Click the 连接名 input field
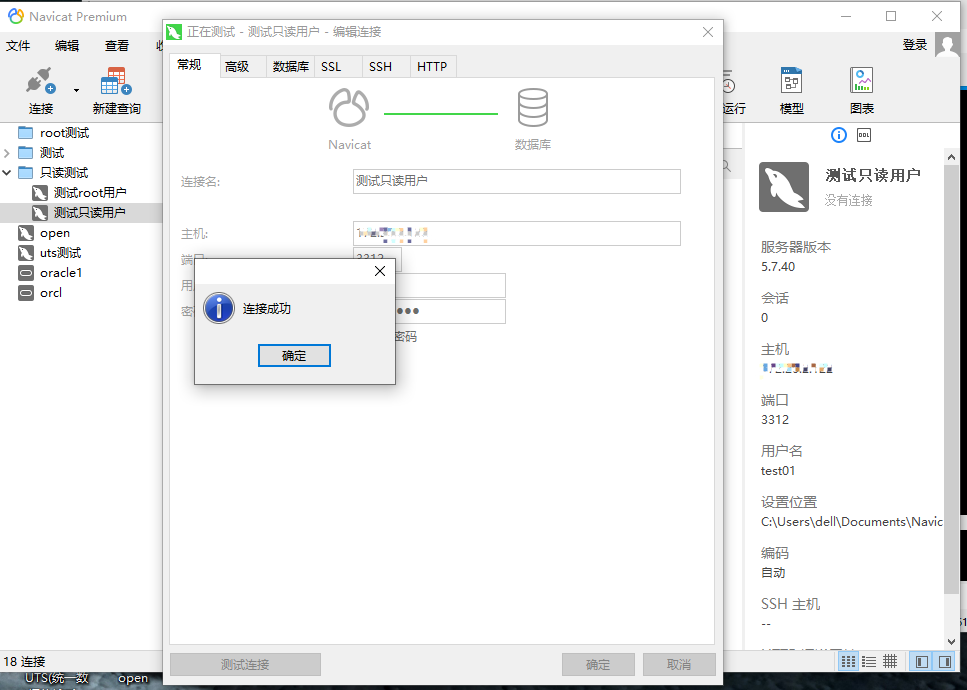 pyautogui.click(x=517, y=181)
